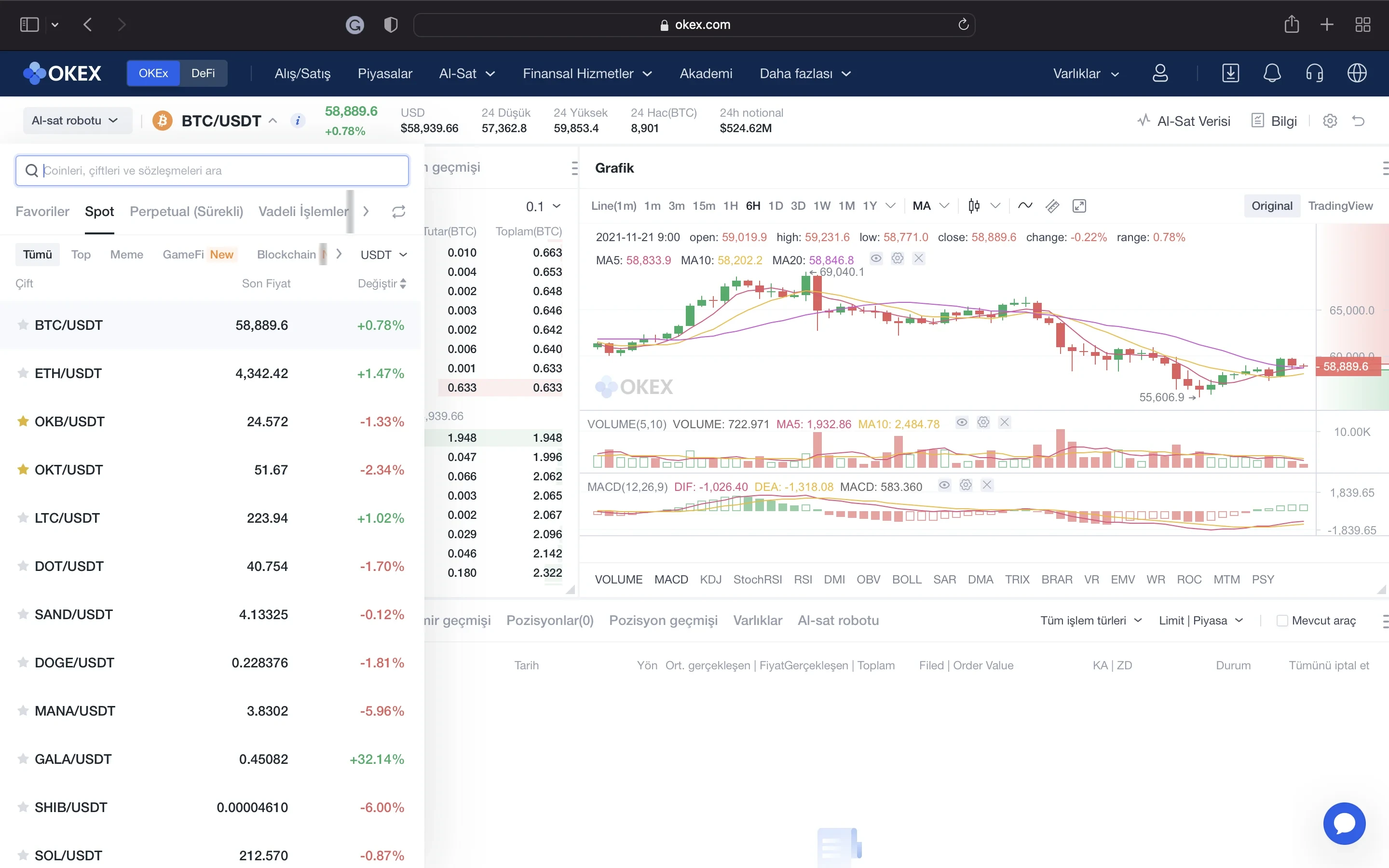Viewport: 1389px width, 868px height.
Task: Sort pairs by Değiştir column
Action: click(x=381, y=284)
